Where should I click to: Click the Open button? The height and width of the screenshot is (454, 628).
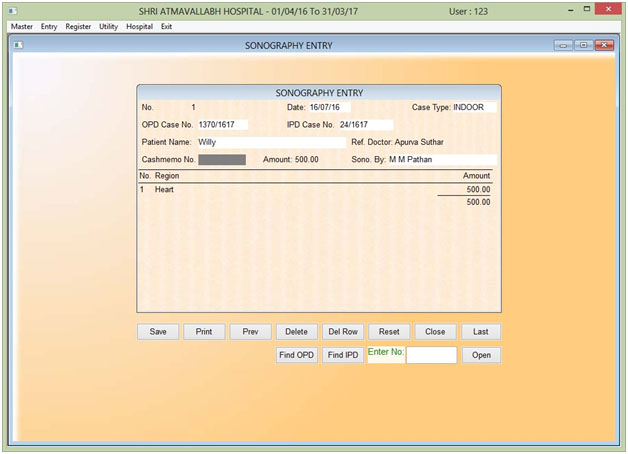[481, 355]
